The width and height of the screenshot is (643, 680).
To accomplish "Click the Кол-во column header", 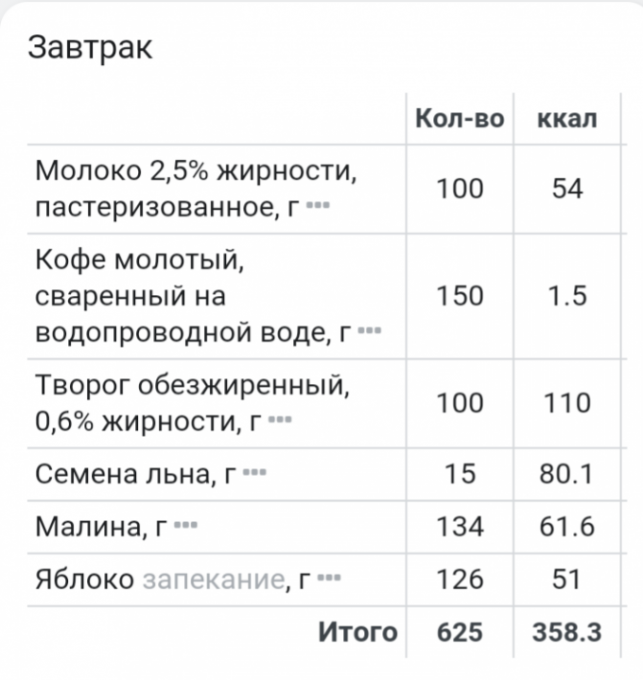I will pos(459,119).
